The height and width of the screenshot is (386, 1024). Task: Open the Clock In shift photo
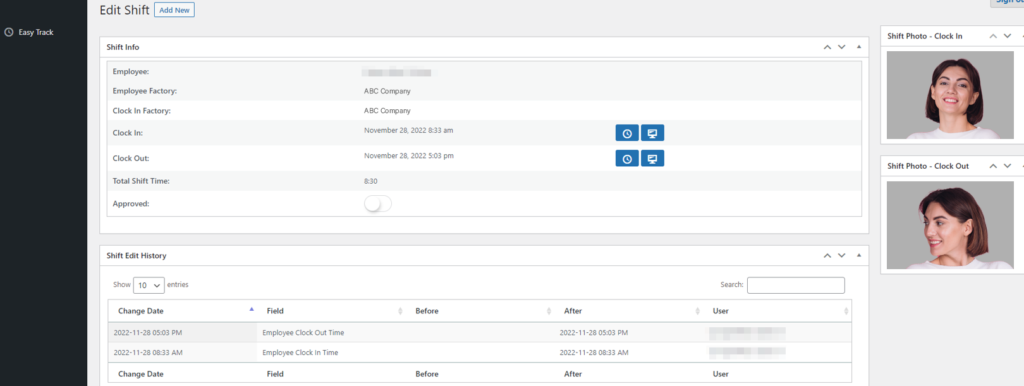(950, 95)
